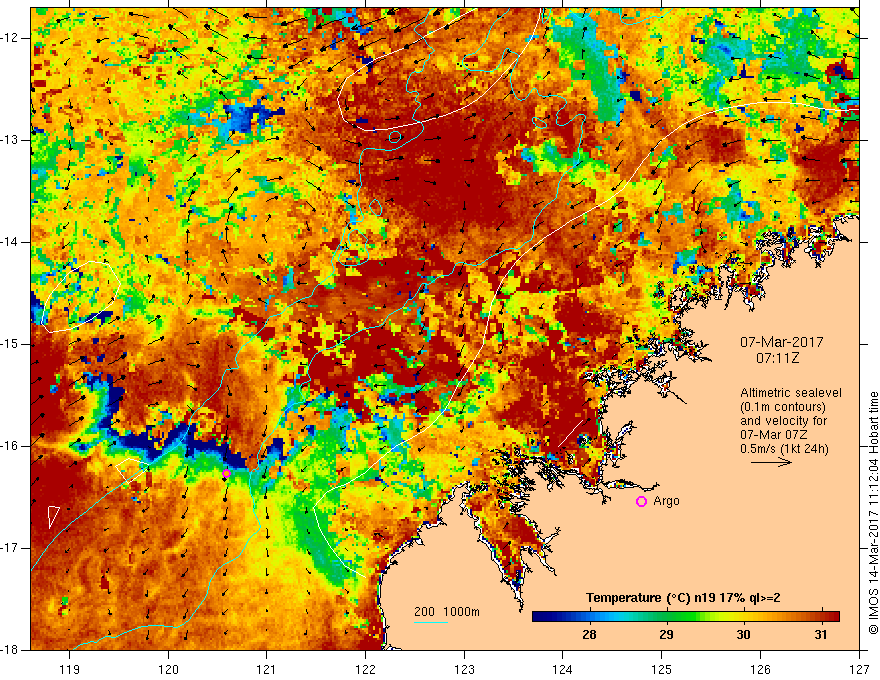Click the '-16' latitude axis label
Image resolution: width=880 pixels, height=680 pixels.
click(x=10, y=447)
